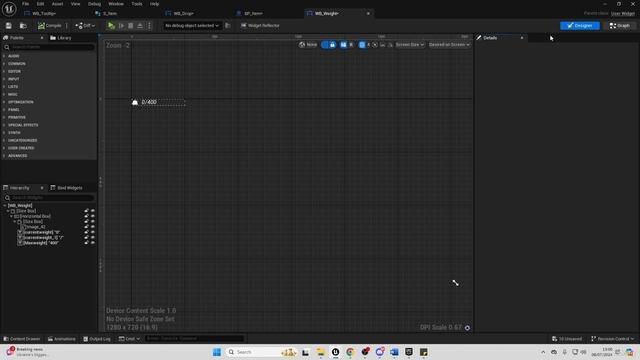Switch to the Library tab
This screenshot has height=360, width=640.
pyautogui.click(x=61, y=38)
